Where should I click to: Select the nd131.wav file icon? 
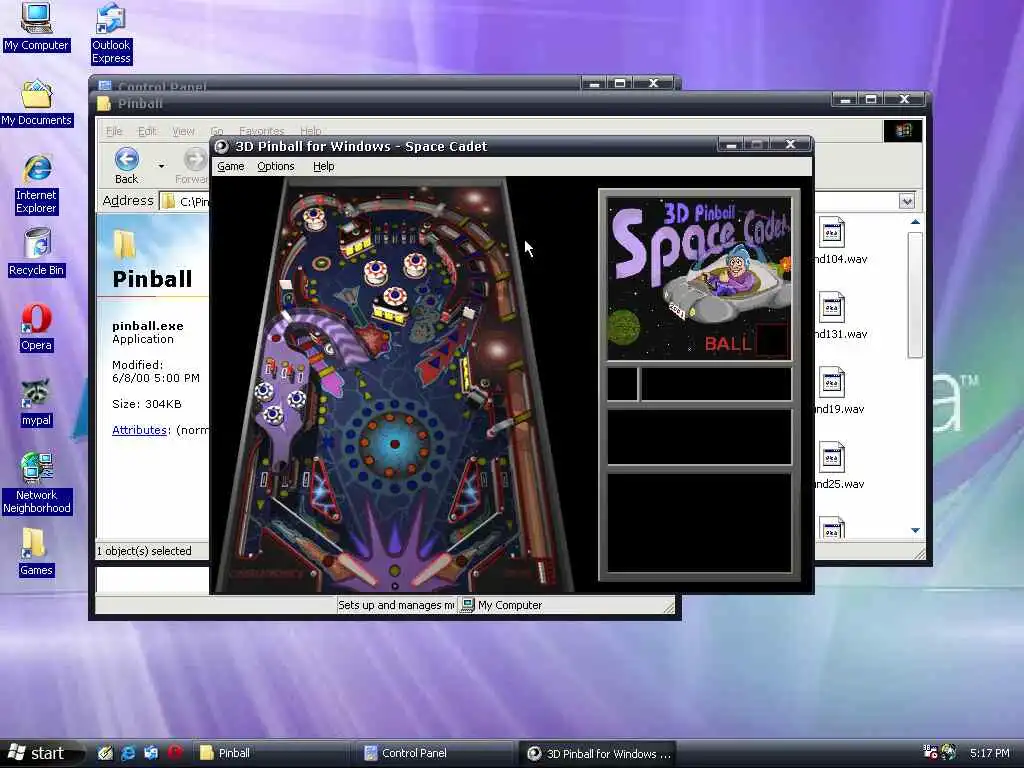(x=832, y=308)
